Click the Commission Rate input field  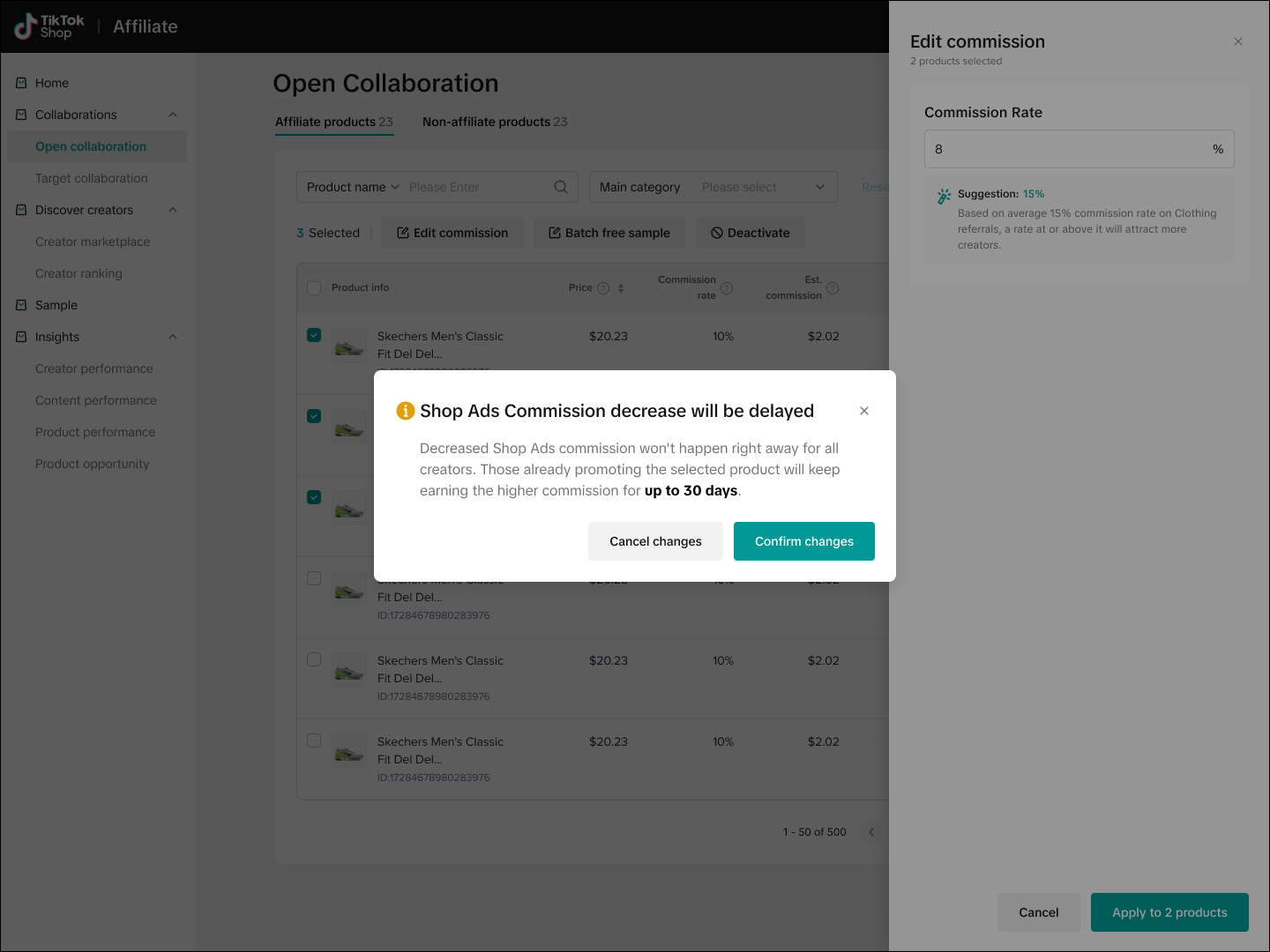[x=1067, y=149]
